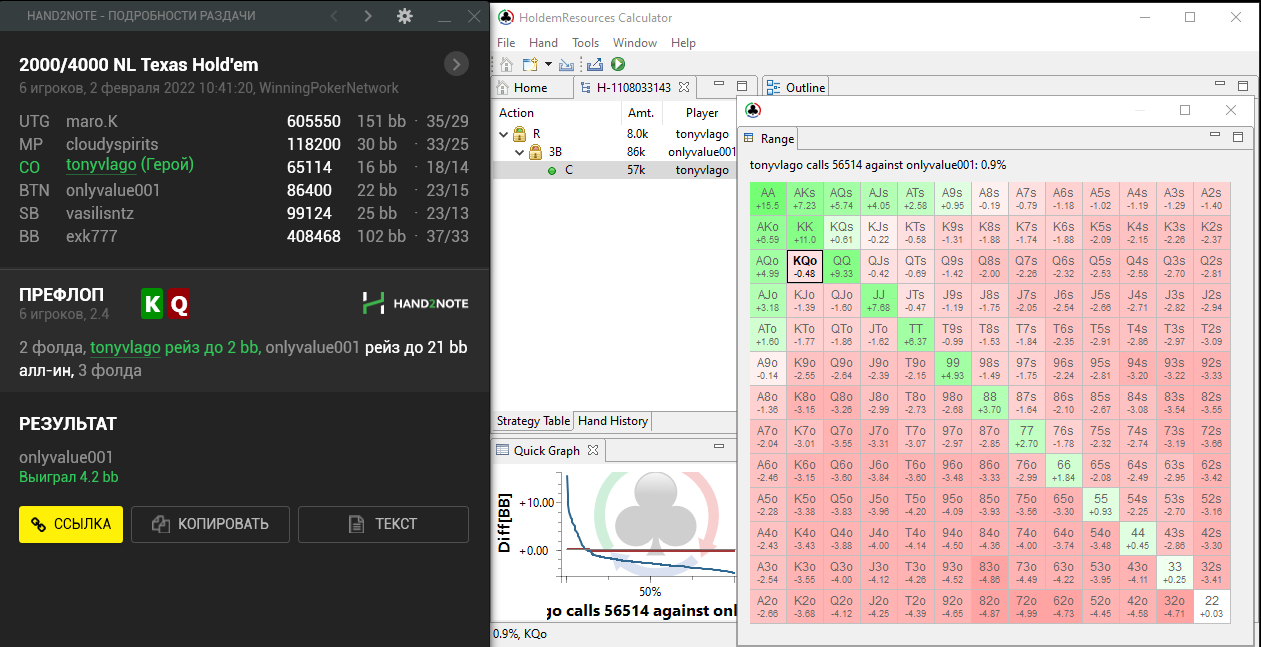Click the JJ cell showing +7.68
The width and height of the screenshot is (1261, 647).
coord(879,301)
